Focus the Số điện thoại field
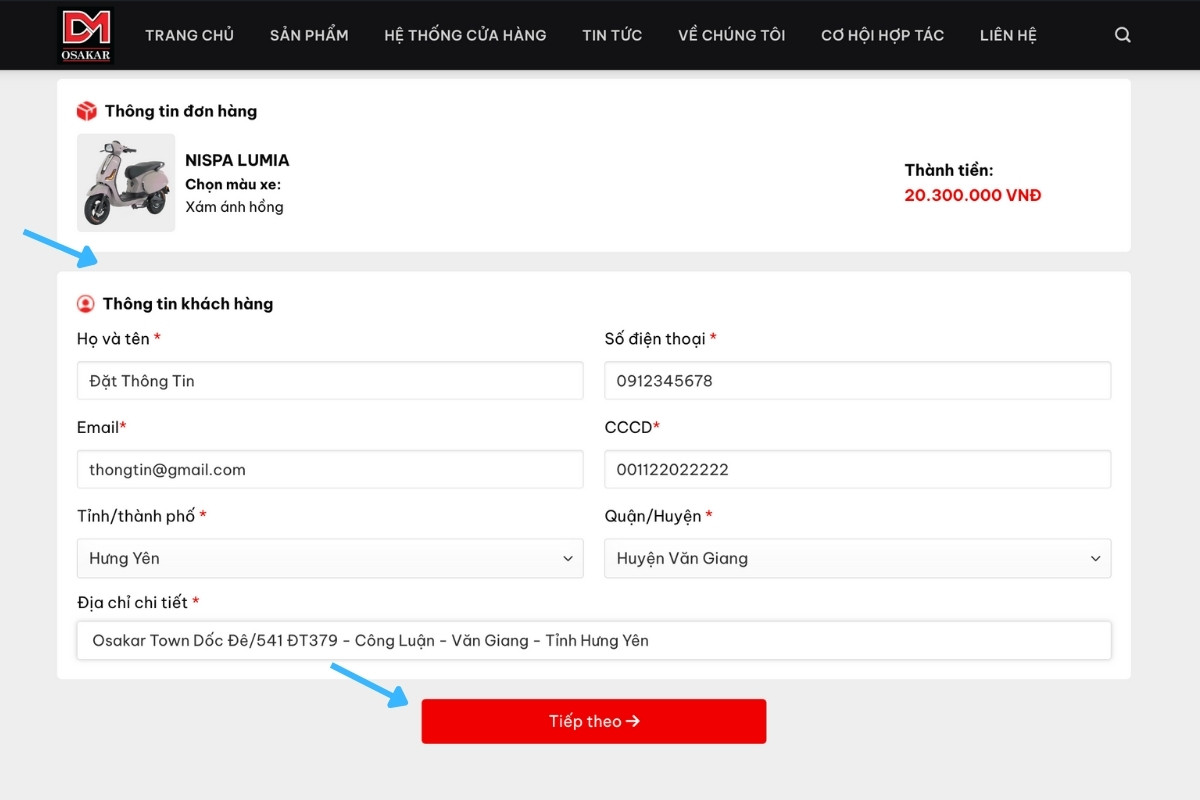The width and height of the screenshot is (1200, 800). [857, 381]
